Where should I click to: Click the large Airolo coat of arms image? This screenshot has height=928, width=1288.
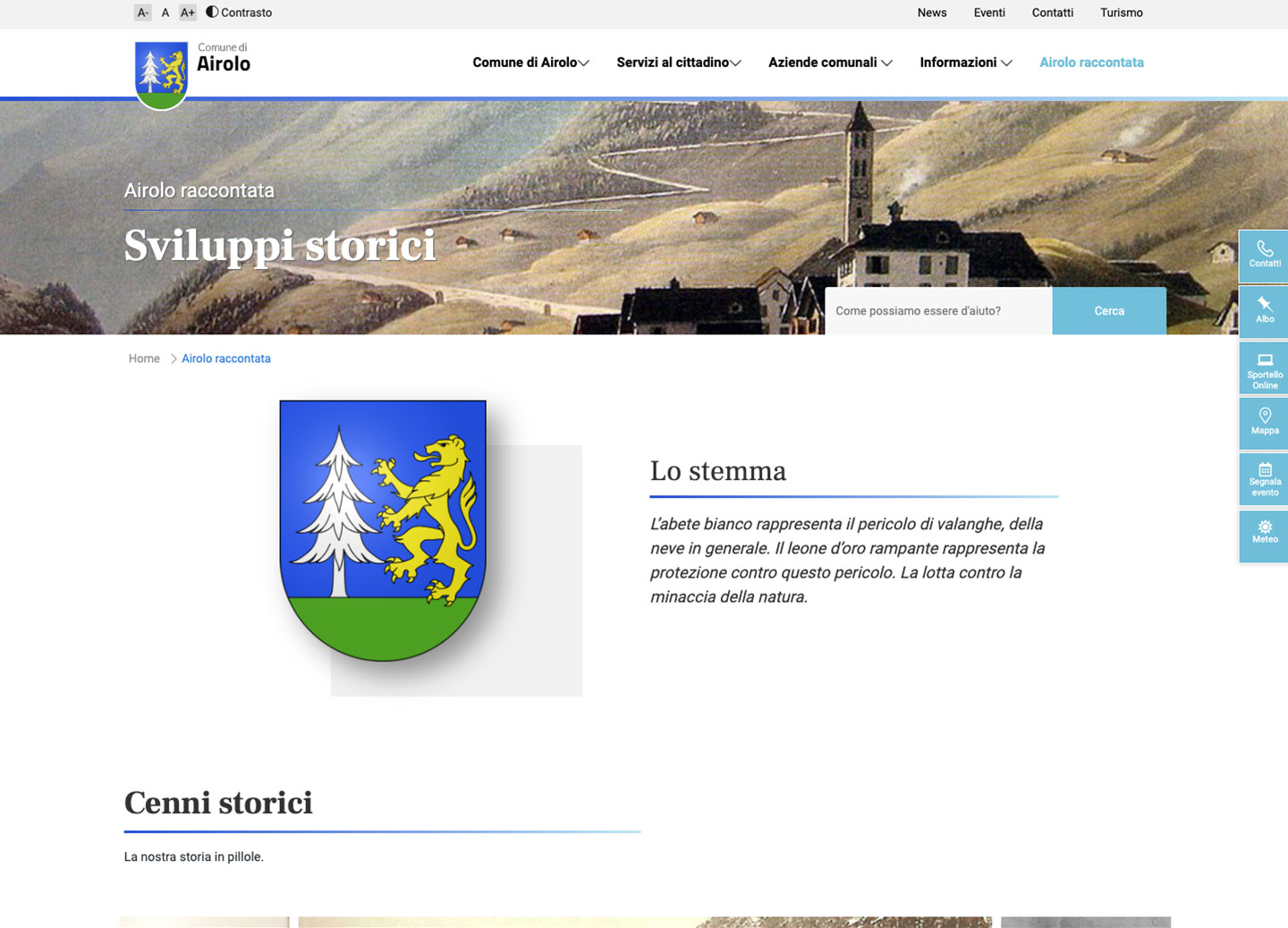(x=383, y=530)
